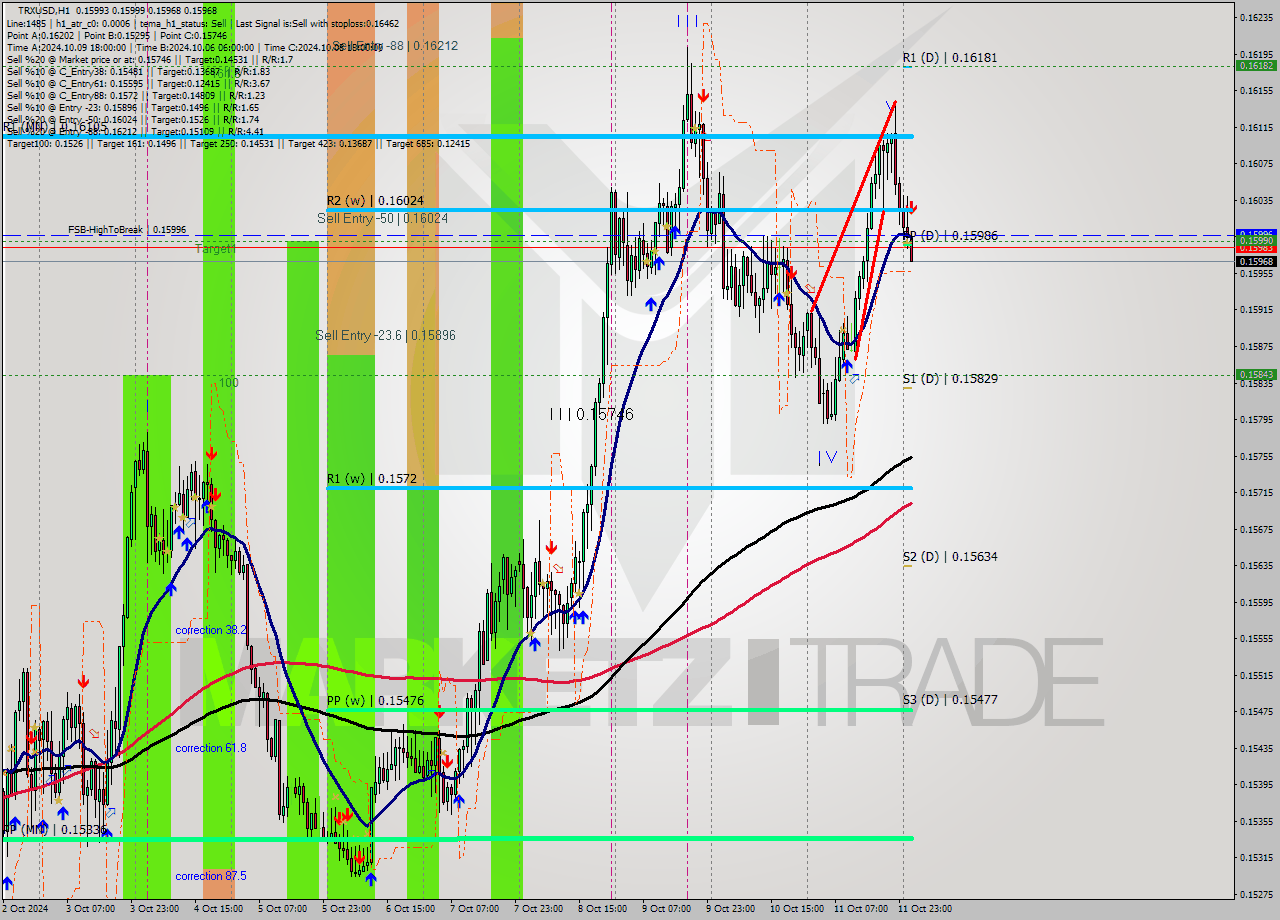Click 0.15715 on the price axis
This screenshot has width=1280, height=920.
click(x=1255, y=492)
